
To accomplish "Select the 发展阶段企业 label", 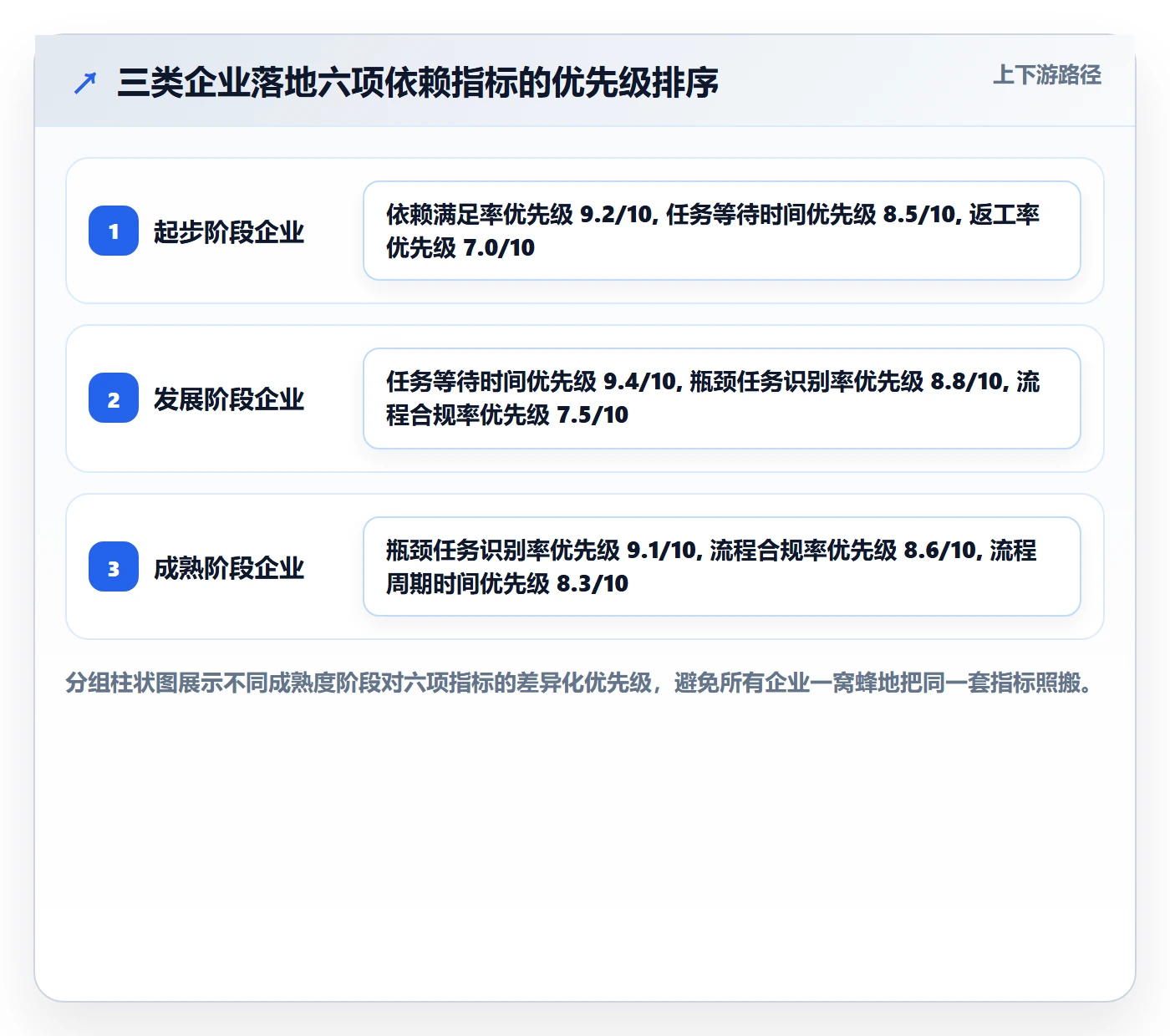I will 229,399.
